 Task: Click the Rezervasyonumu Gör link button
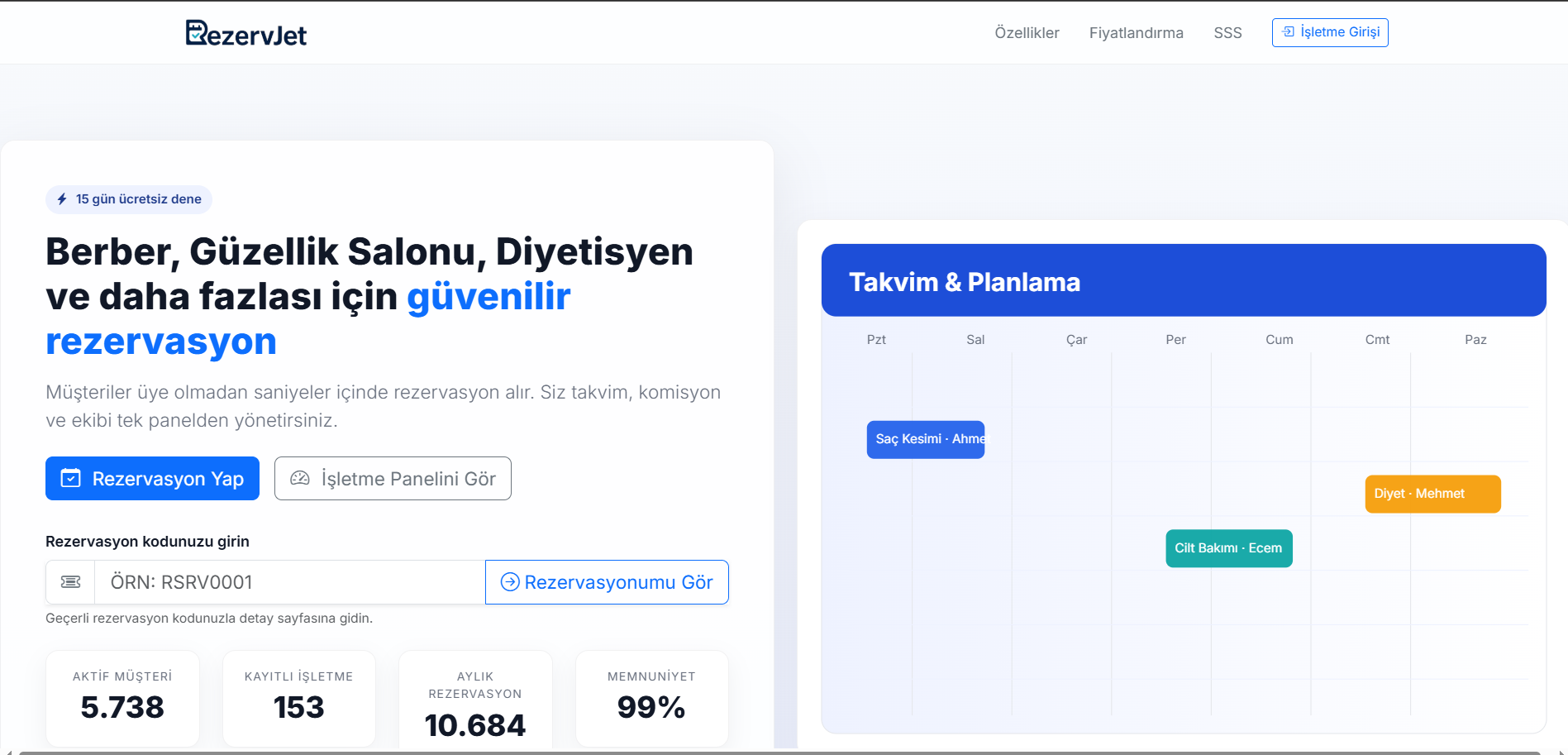(x=607, y=581)
